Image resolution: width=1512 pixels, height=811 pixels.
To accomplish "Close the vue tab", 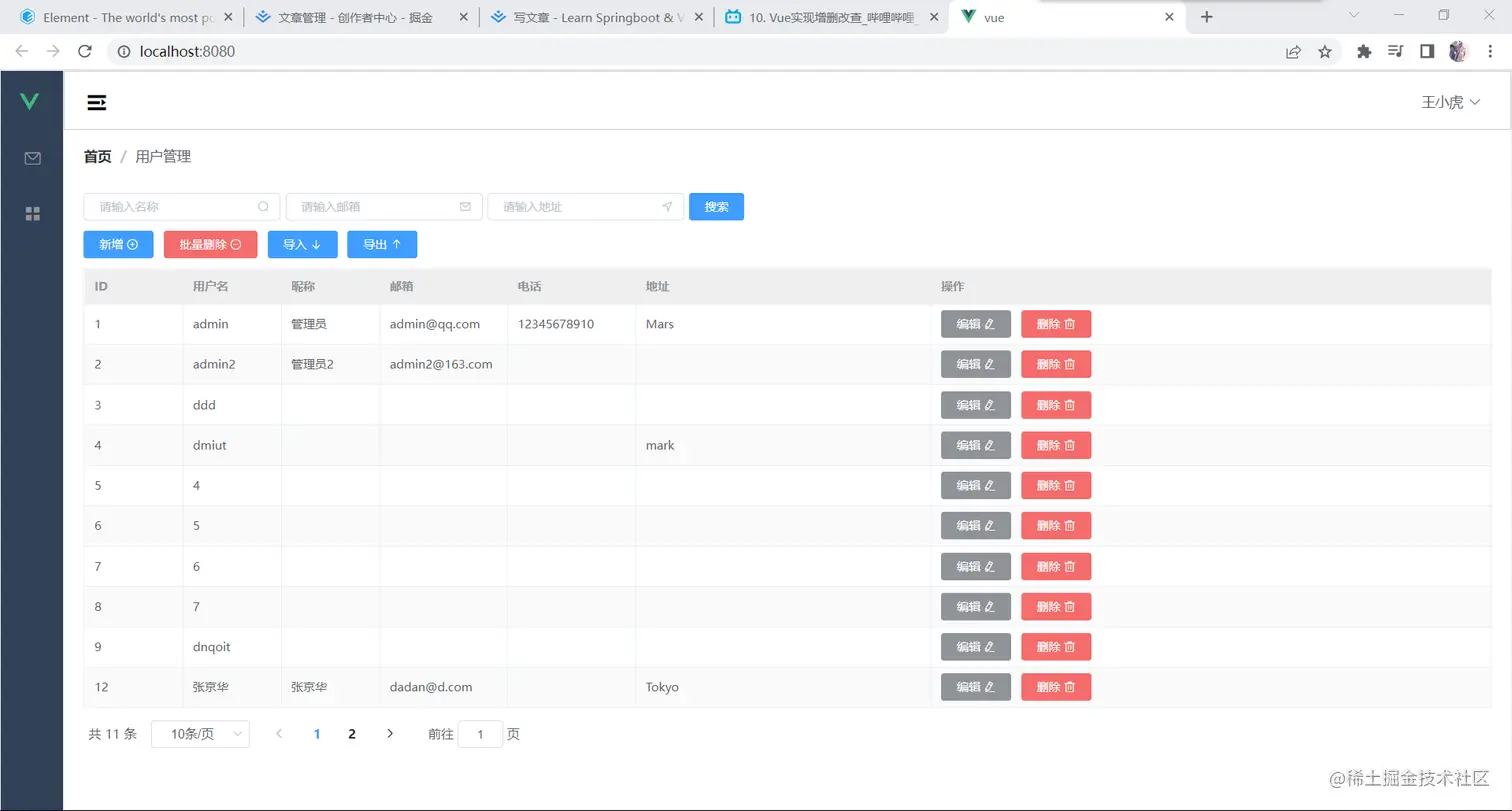I will click(x=1169, y=17).
